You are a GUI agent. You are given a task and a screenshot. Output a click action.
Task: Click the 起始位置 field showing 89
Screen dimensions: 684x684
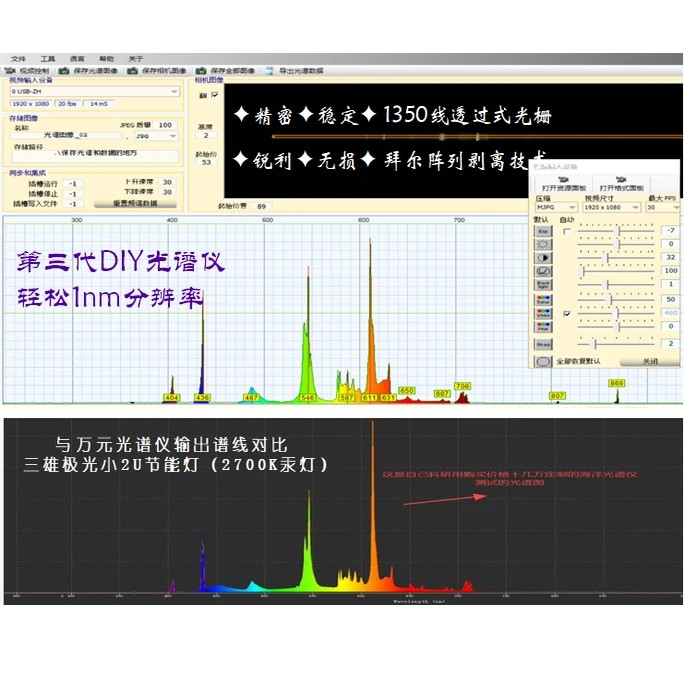262,206
